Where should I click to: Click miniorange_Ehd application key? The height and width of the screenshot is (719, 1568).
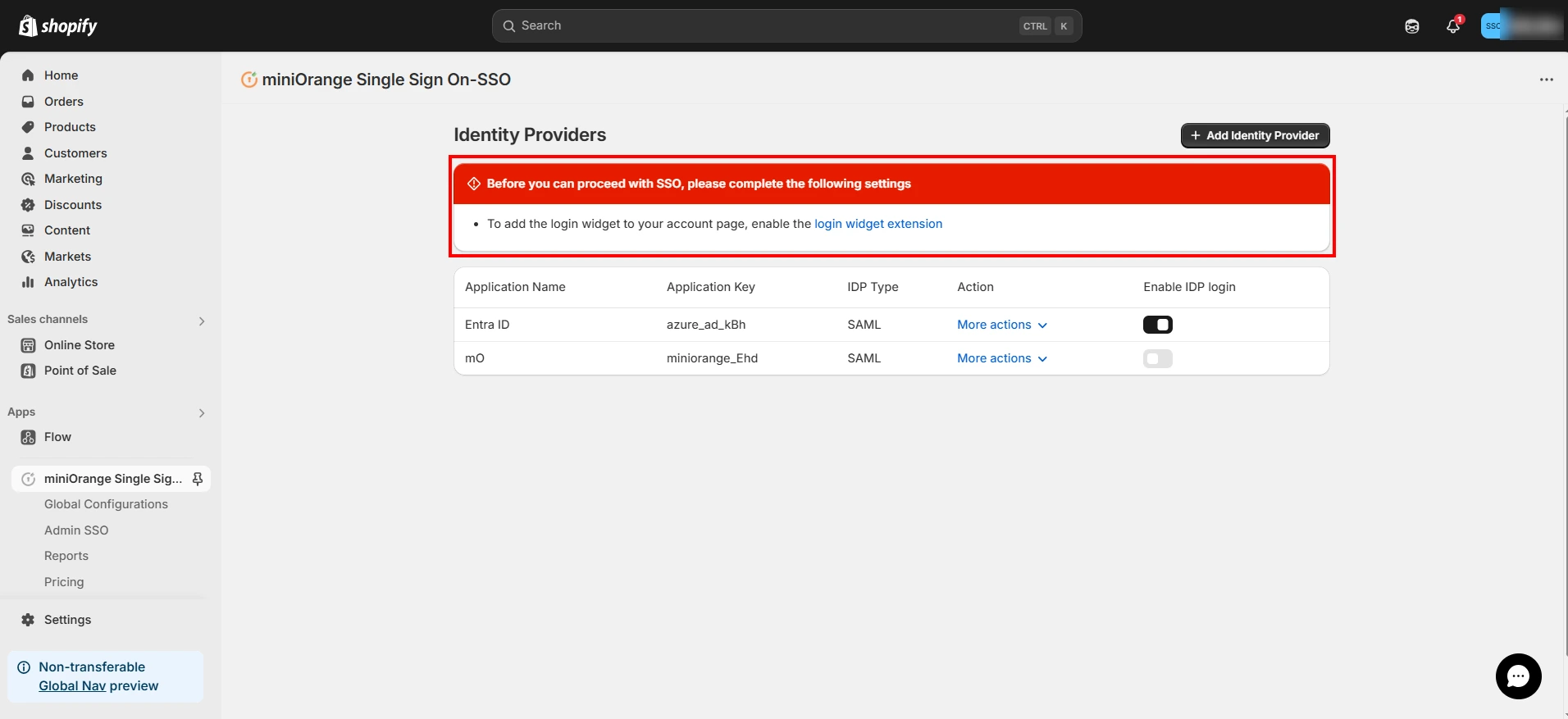(x=712, y=358)
